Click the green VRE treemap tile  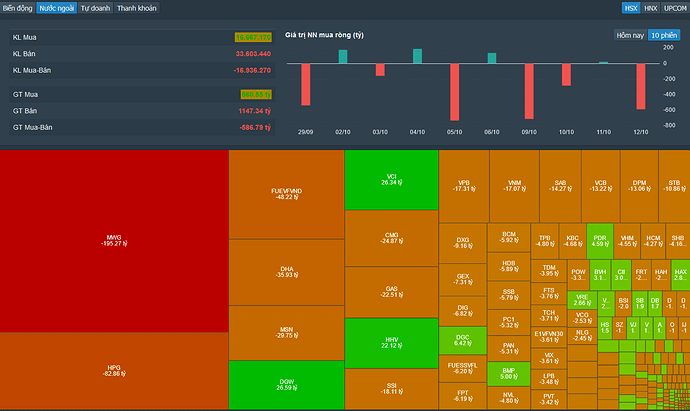[x=582, y=300]
